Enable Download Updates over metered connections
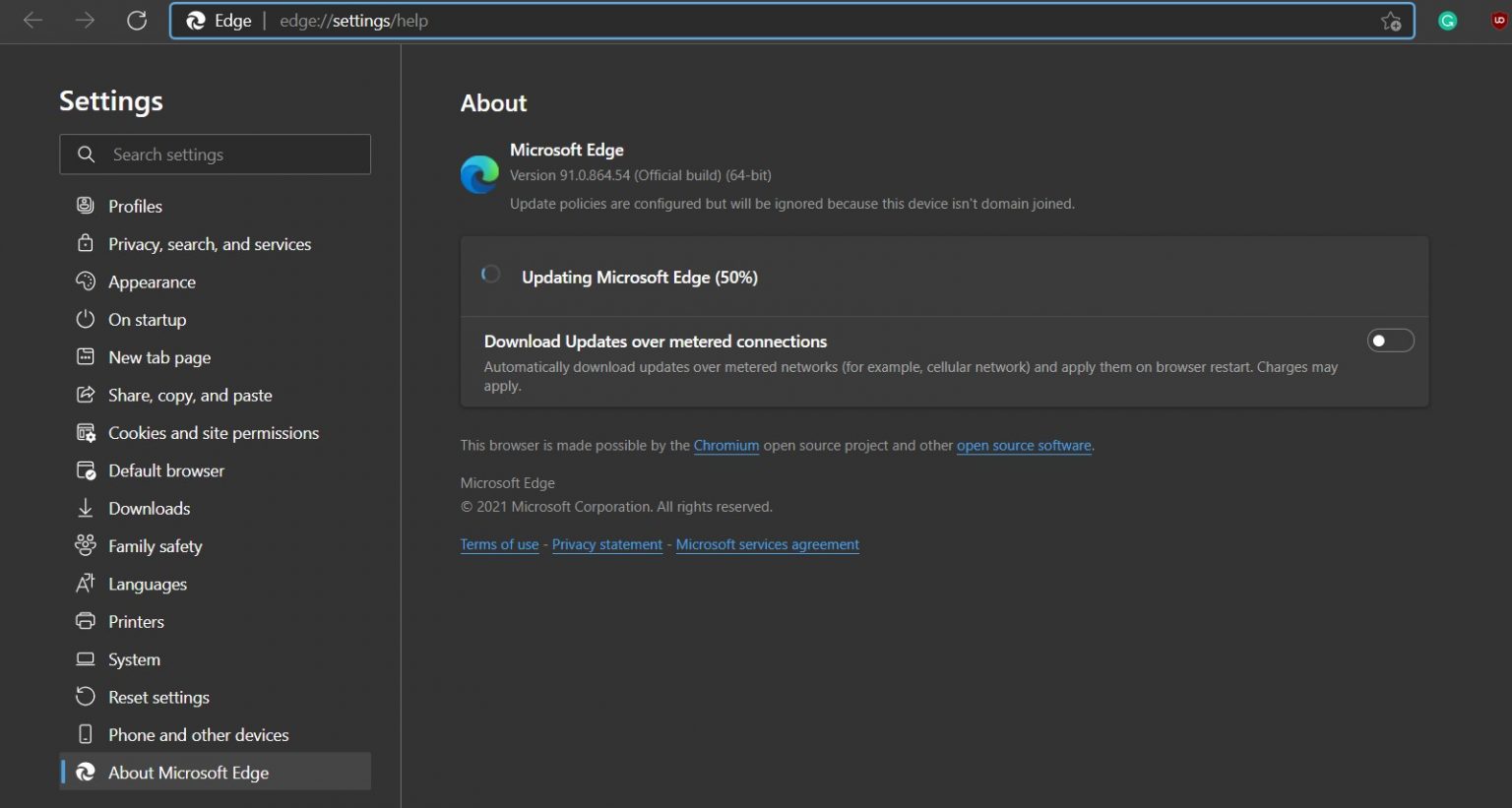 click(1390, 341)
